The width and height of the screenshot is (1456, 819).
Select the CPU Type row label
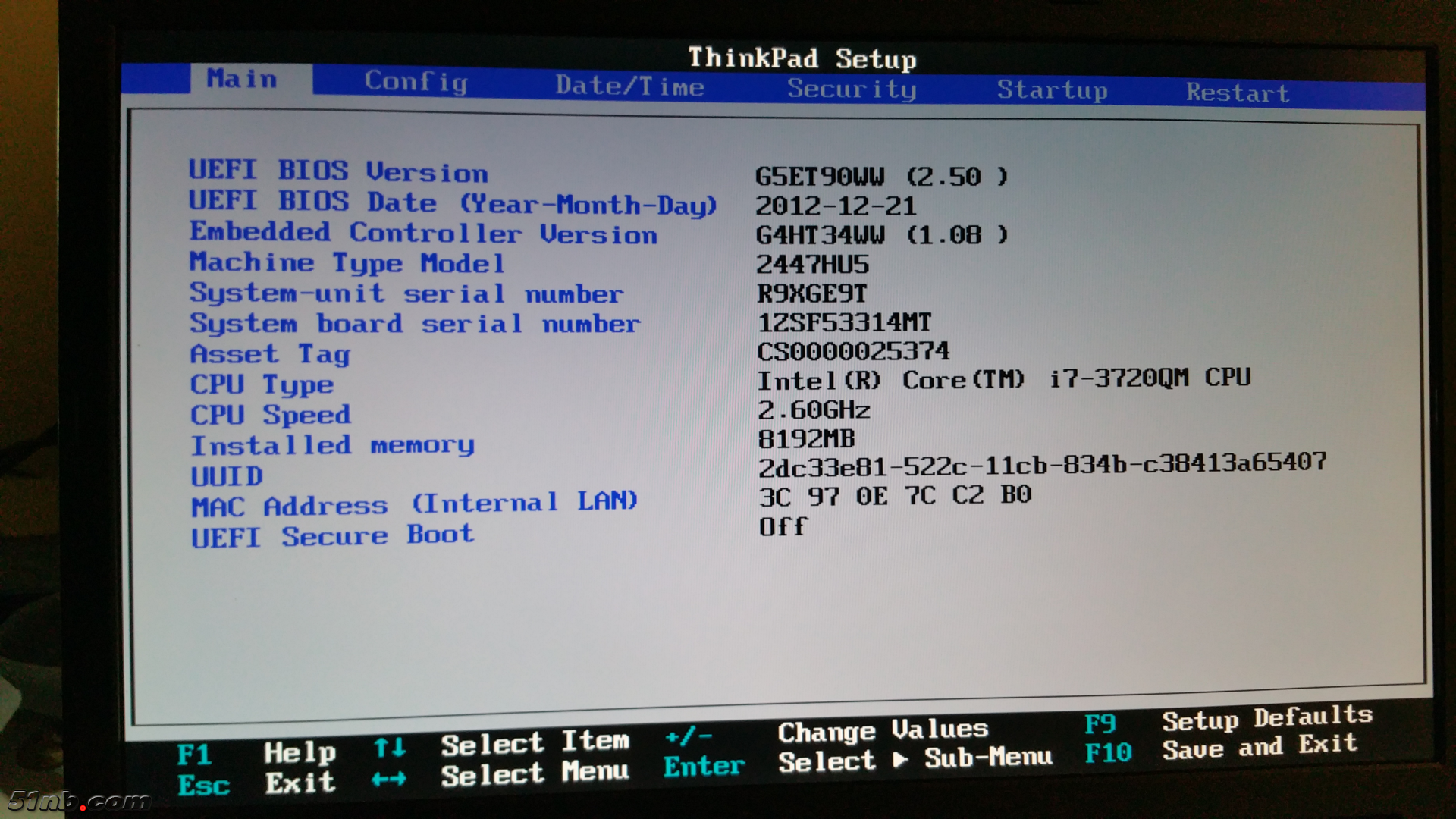click(262, 384)
